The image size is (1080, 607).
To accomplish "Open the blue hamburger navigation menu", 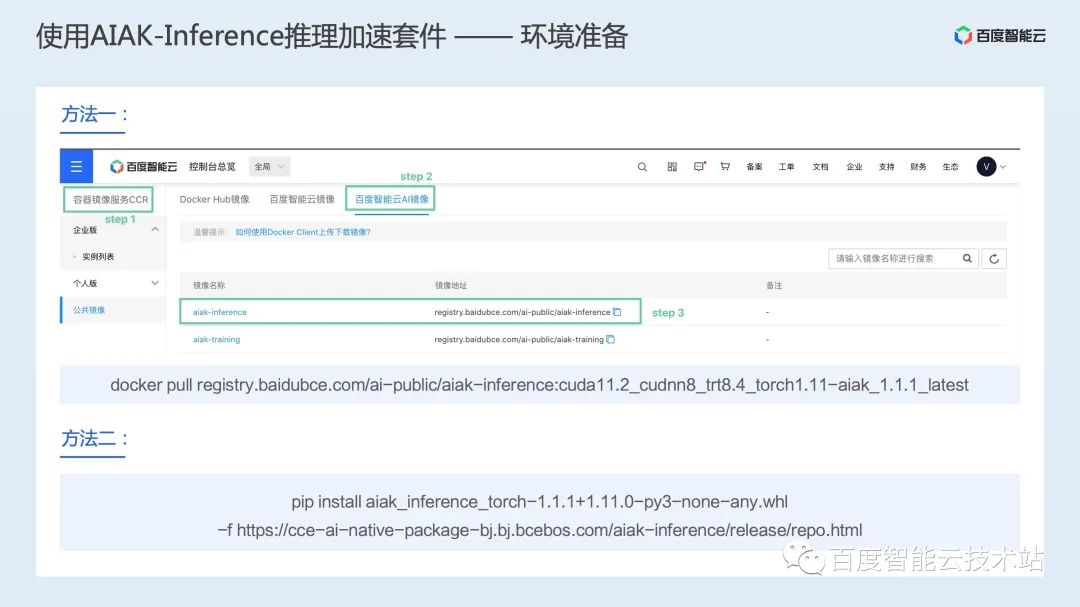I will pyautogui.click(x=76, y=167).
